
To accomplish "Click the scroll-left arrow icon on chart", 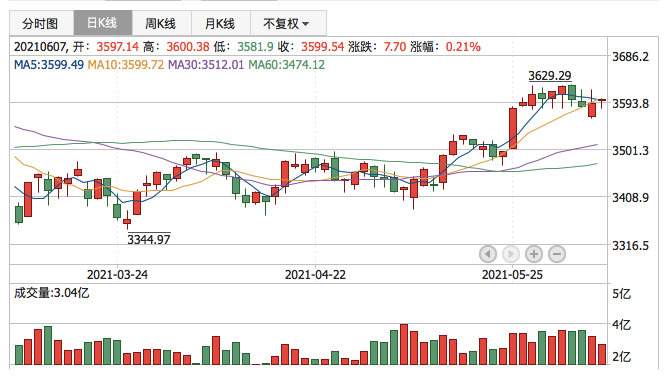I will click(x=488, y=254).
